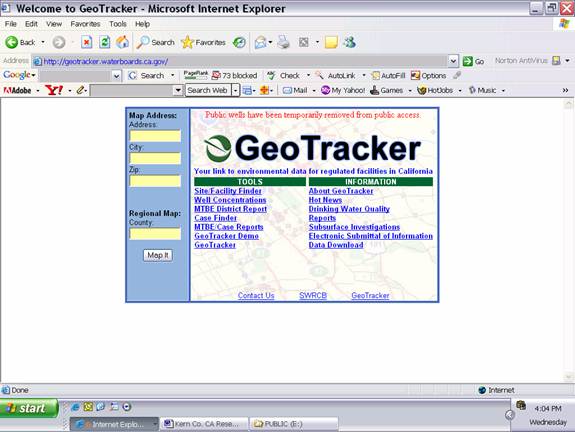Viewport: 575px width, 432px height.
Task: Click the popup blocker 73 blocked
Action: point(234,76)
